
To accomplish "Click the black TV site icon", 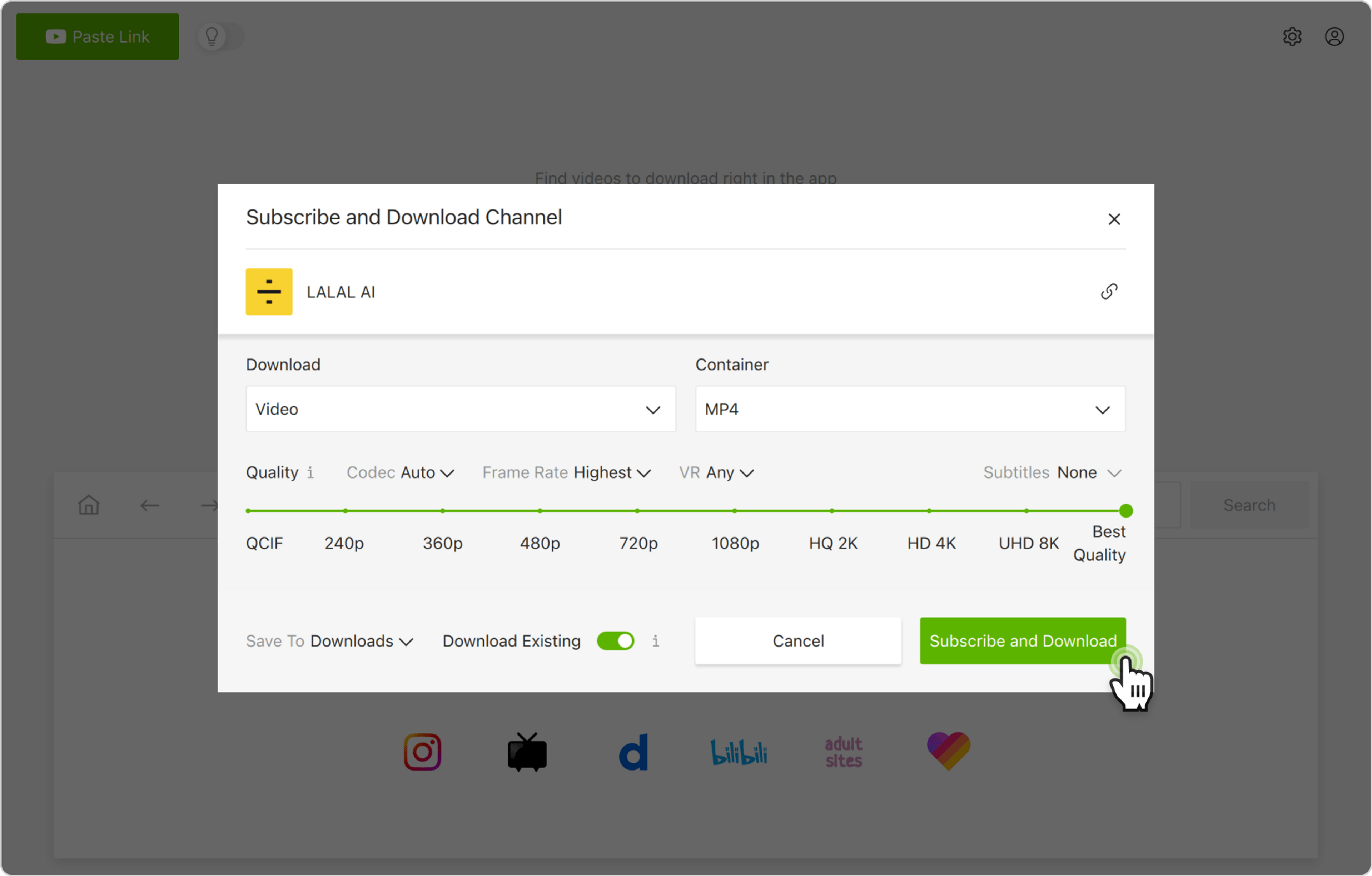I will pos(527,752).
